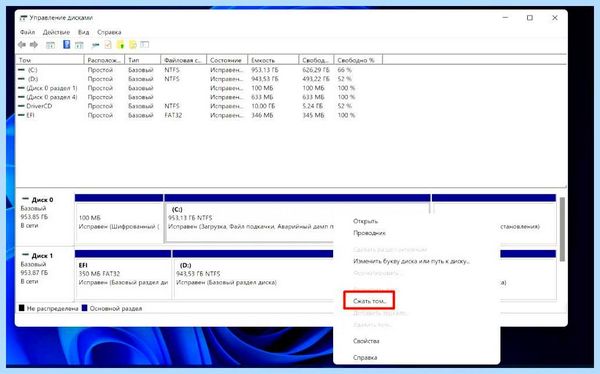
Task: Click the volume icon beside DriverCD
Action: pos(21,106)
